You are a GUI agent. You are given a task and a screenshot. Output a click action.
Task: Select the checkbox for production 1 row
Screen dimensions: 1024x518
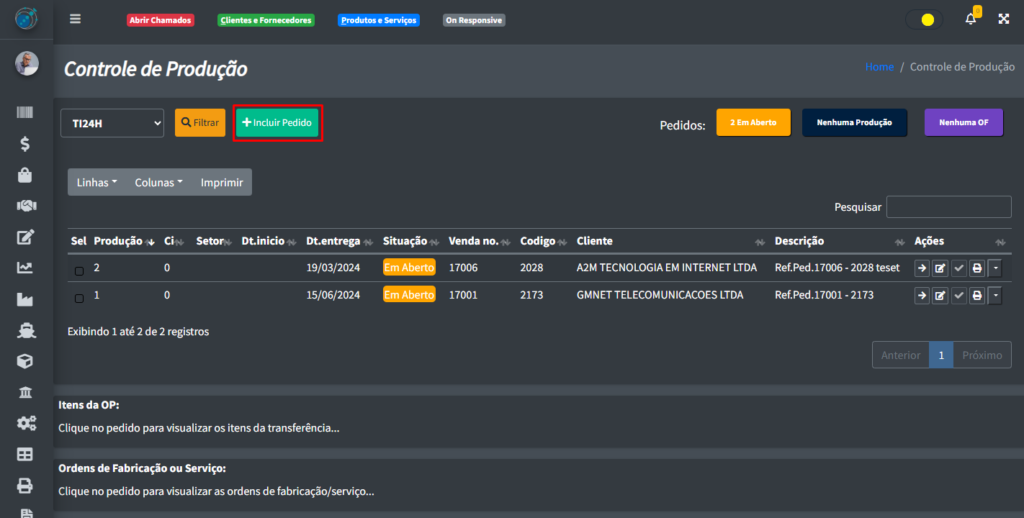pyautogui.click(x=79, y=298)
